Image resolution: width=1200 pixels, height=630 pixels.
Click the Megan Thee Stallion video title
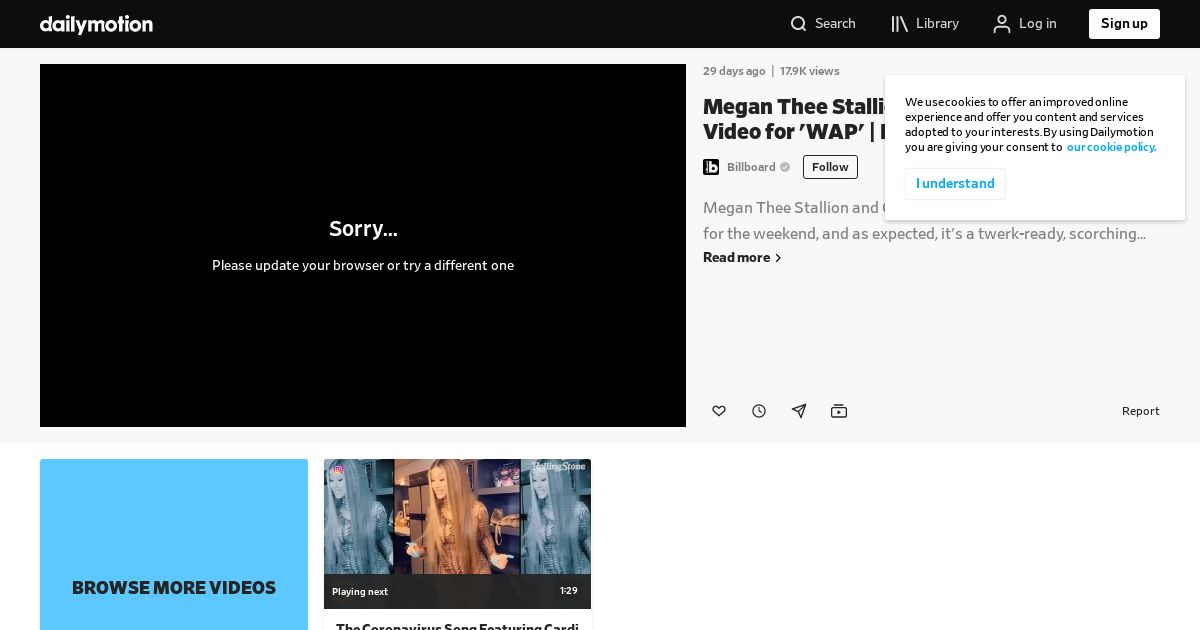[796, 119]
